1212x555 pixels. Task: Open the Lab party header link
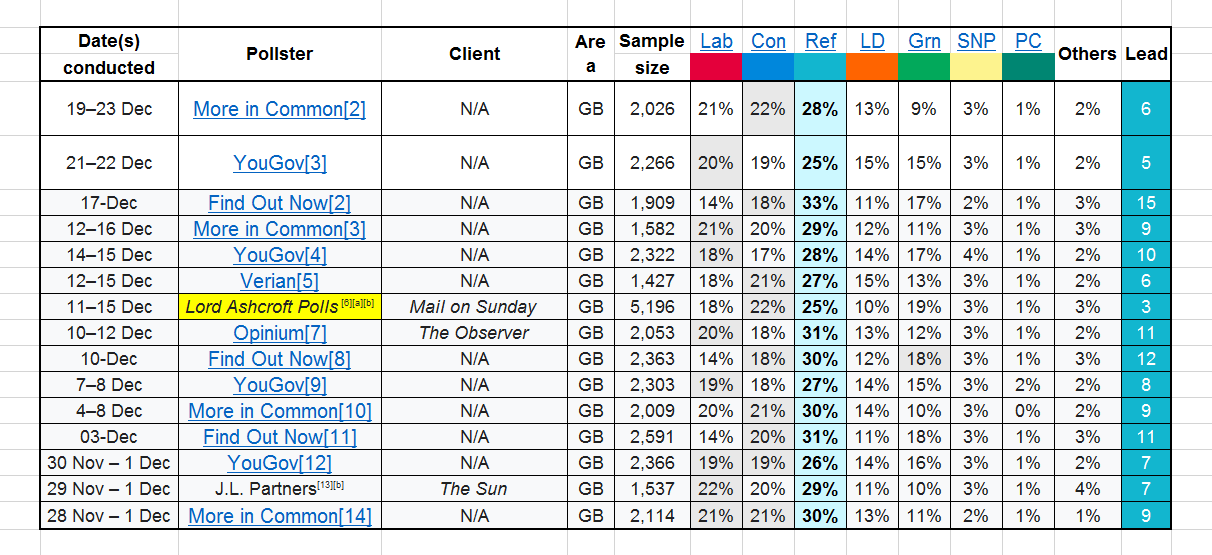pos(716,41)
